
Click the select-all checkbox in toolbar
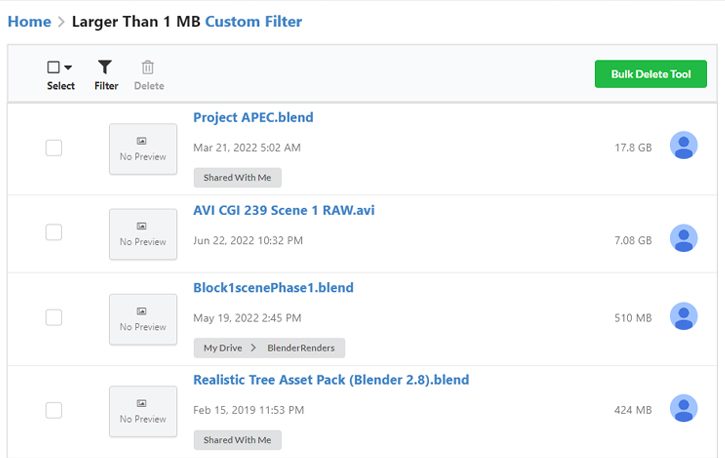coord(54,67)
